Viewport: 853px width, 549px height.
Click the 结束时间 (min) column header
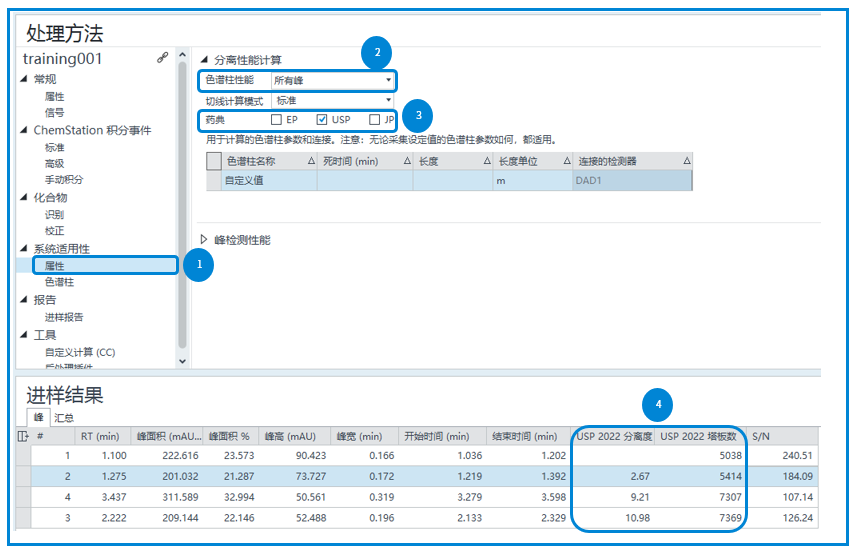pyautogui.click(x=528, y=436)
